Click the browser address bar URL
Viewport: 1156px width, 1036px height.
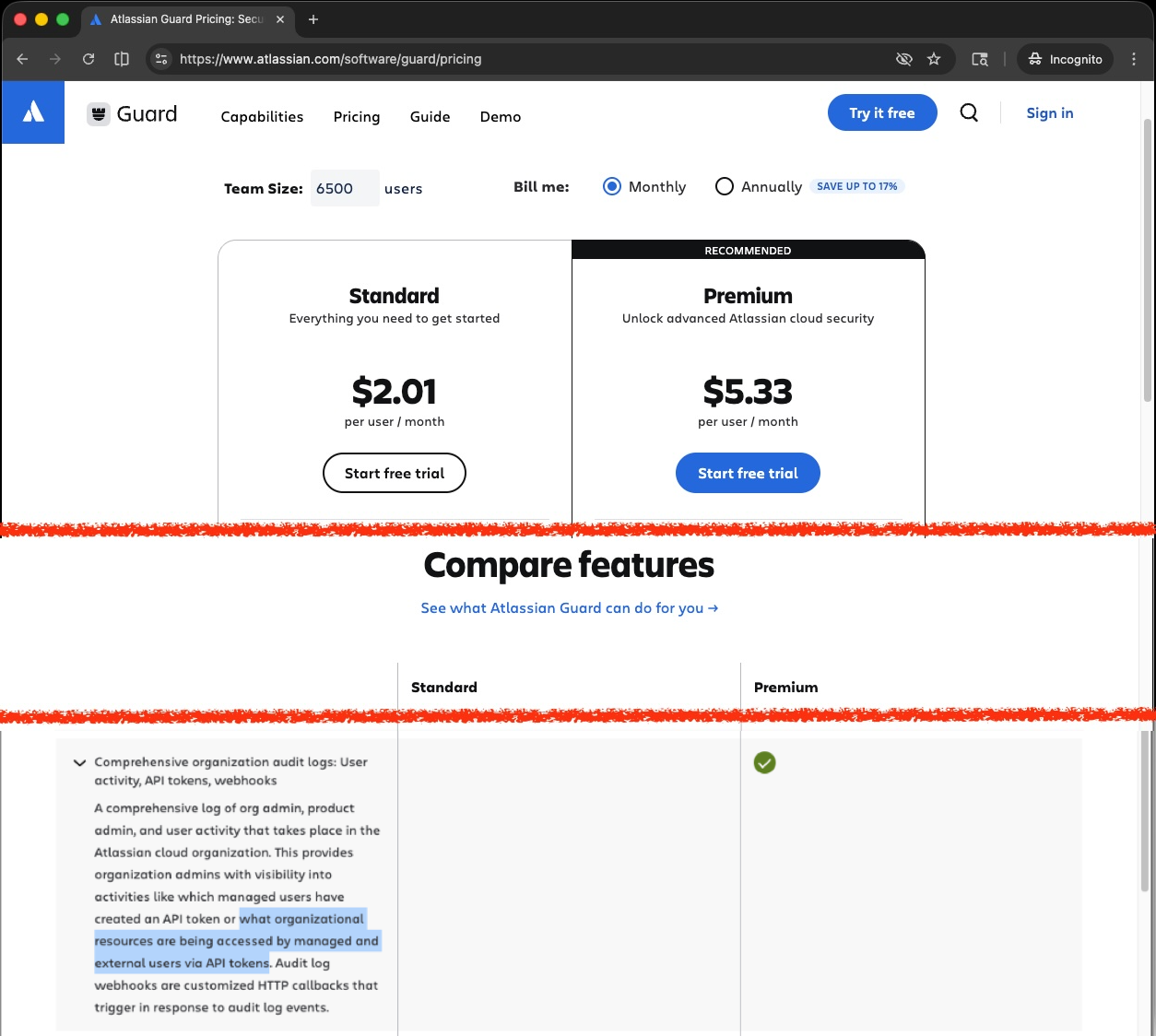pos(331,59)
